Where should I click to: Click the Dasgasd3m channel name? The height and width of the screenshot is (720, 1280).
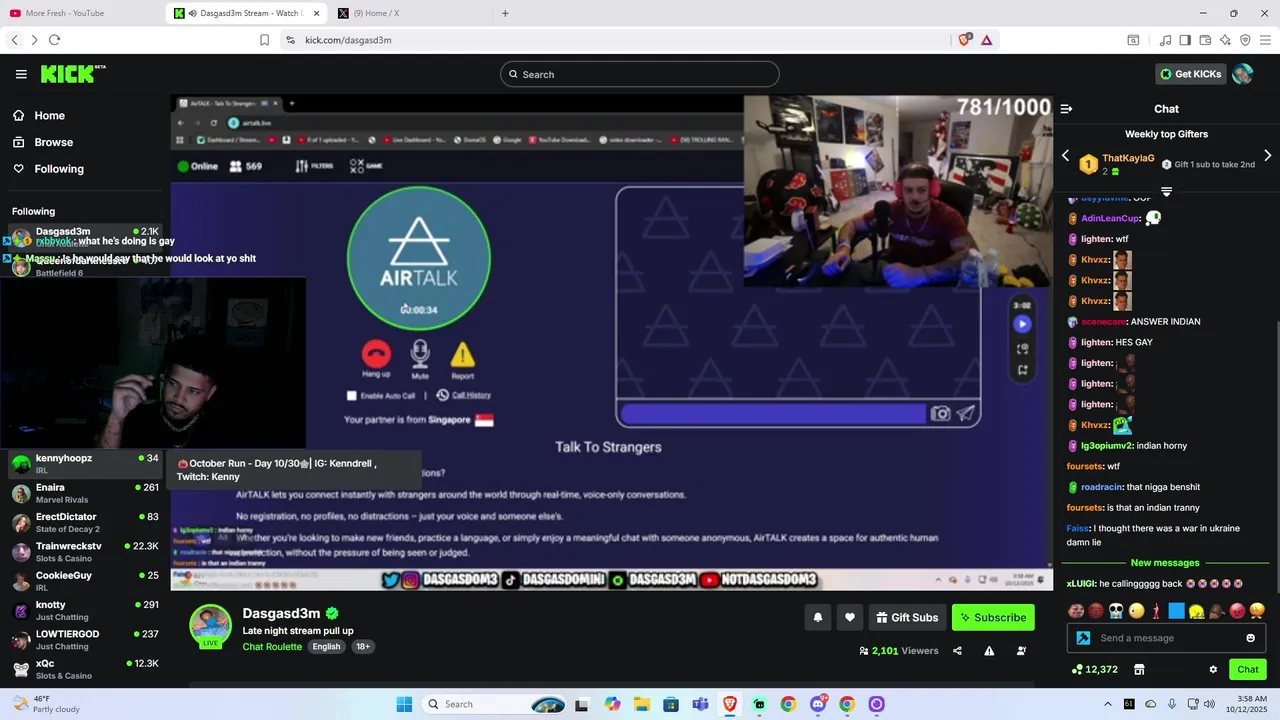pyautogui.click(x=281, y=613)
